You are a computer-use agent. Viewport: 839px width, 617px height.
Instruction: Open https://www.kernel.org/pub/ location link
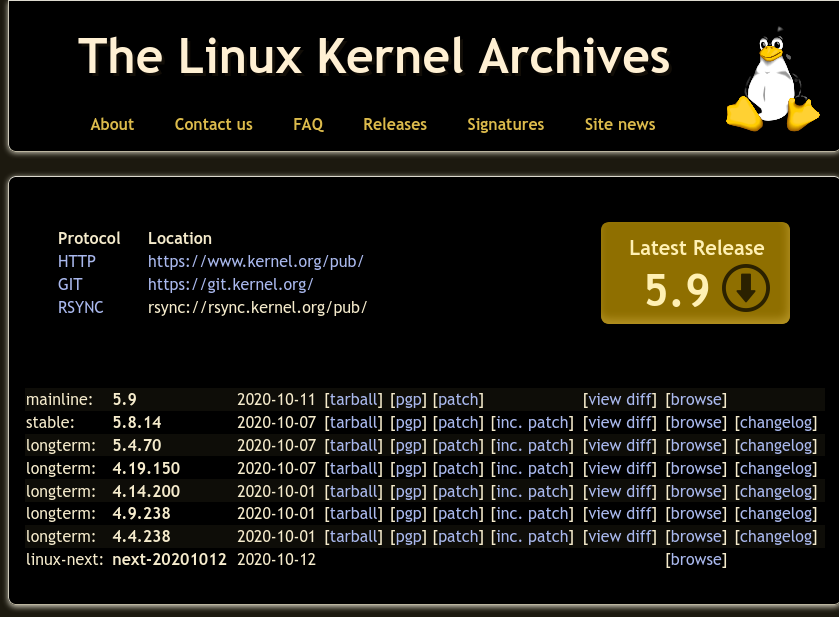pos(256,261)
